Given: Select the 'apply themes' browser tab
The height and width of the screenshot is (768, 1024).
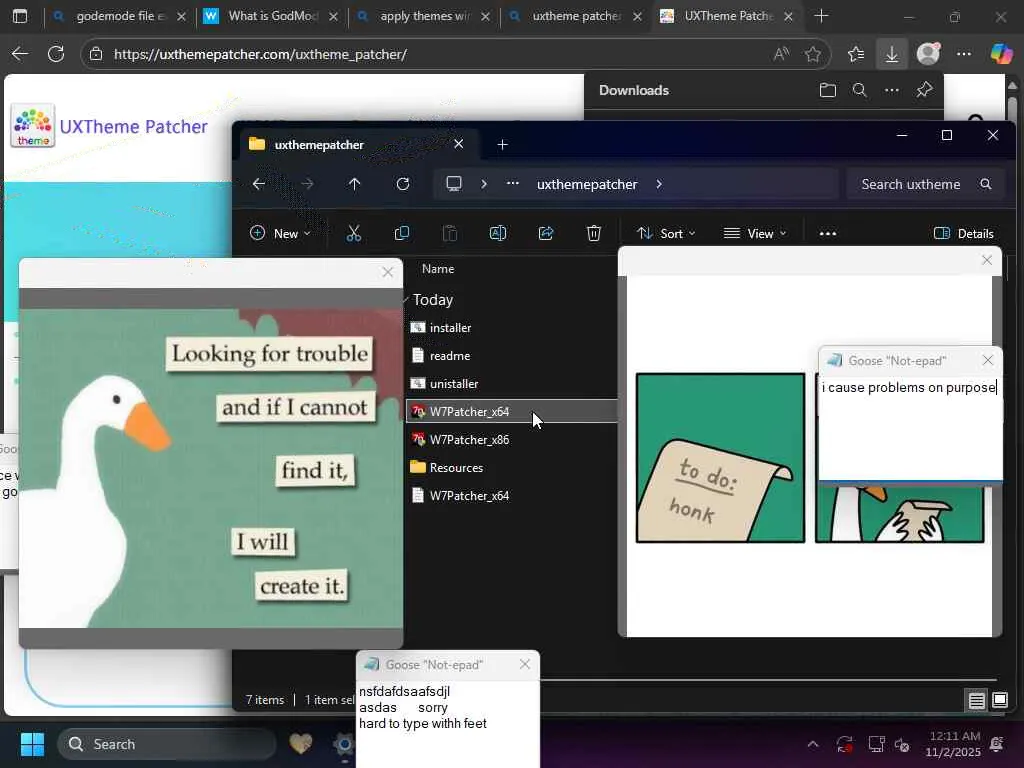Looking at the screenshot, I should tap(422, 16).
